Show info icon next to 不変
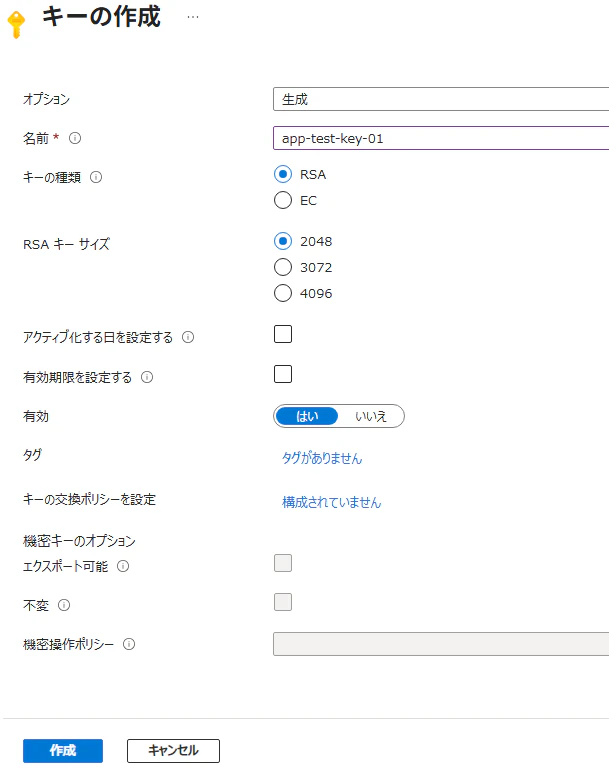The width and height of the screenshot is (609, 778). coord(64,605)
